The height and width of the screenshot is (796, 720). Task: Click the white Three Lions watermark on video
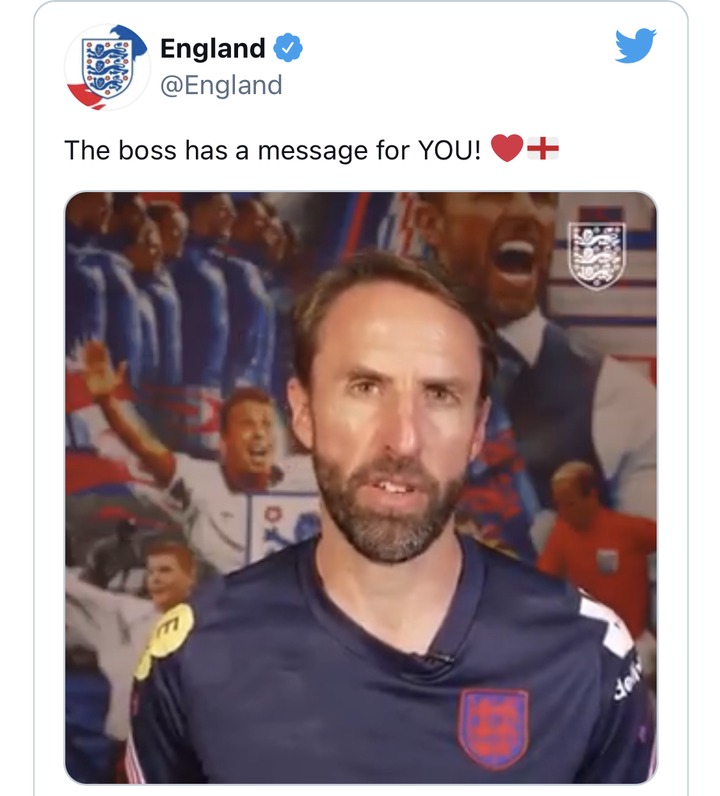pyautogui.click(x=597, y=256)
